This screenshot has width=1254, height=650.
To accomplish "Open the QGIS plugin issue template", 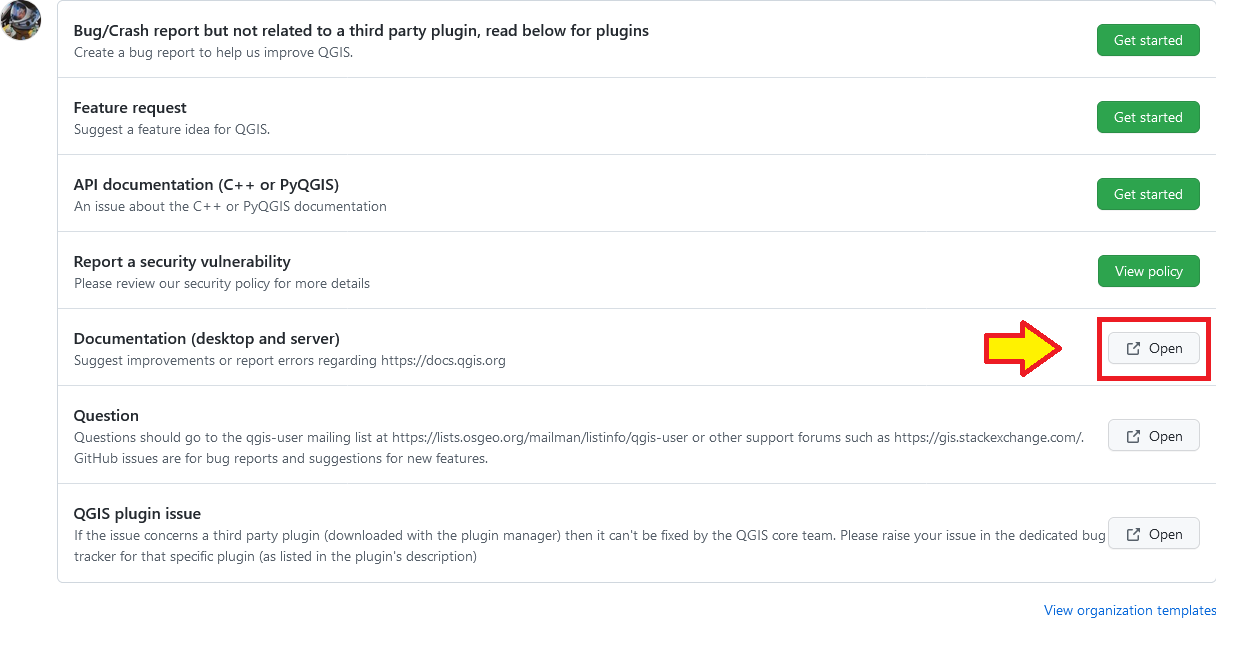I will (x=1153, y=533).
